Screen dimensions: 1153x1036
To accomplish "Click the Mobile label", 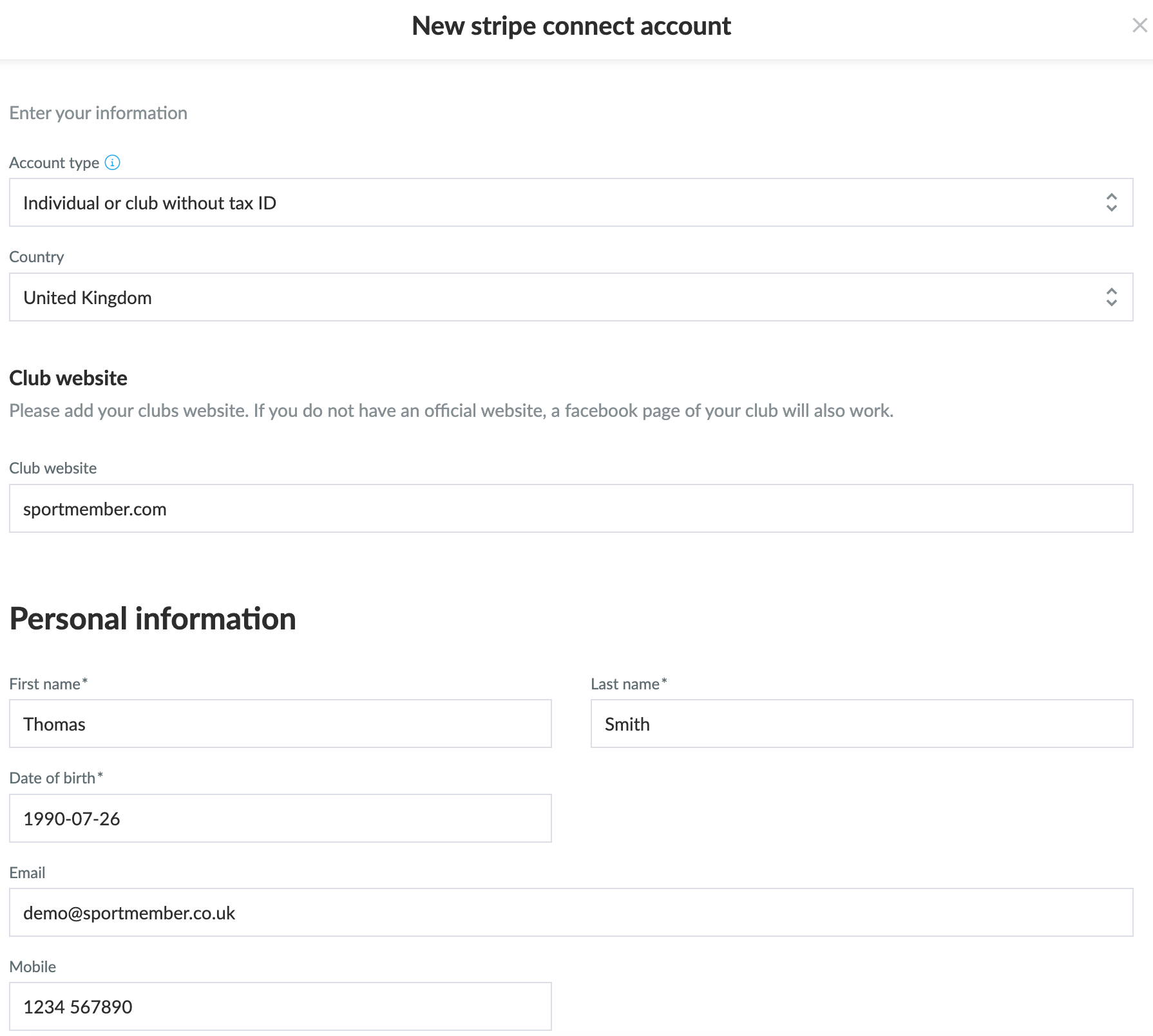I will point(32,966).
